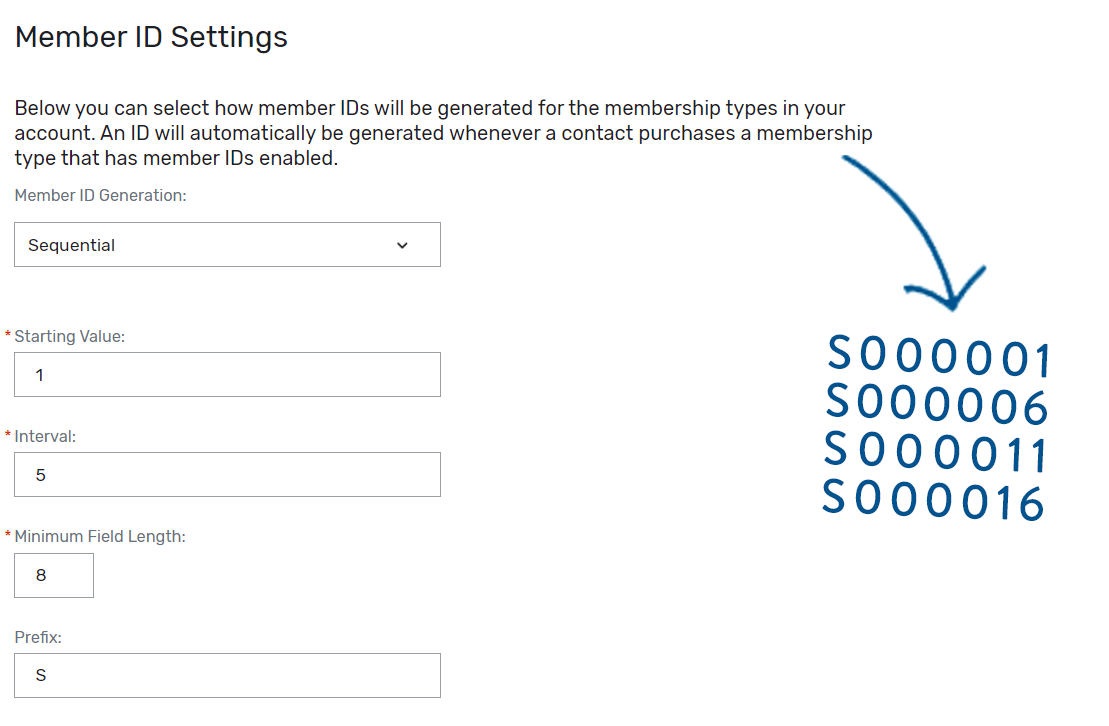Click the Interval field label
The height and width of the screenshot is (726, 1109).
(x=44, y=436)
